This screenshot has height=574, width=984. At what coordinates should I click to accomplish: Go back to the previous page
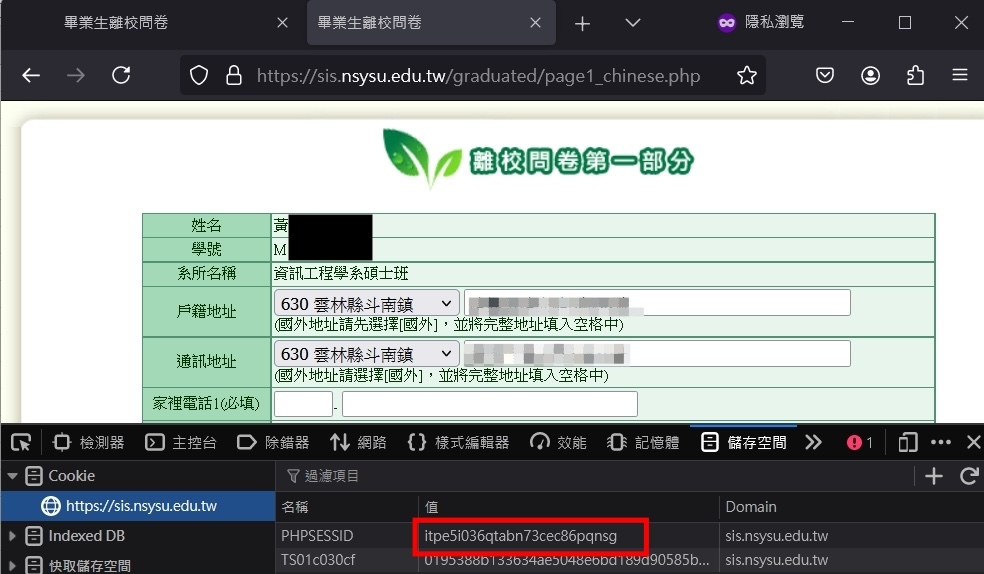31,76
